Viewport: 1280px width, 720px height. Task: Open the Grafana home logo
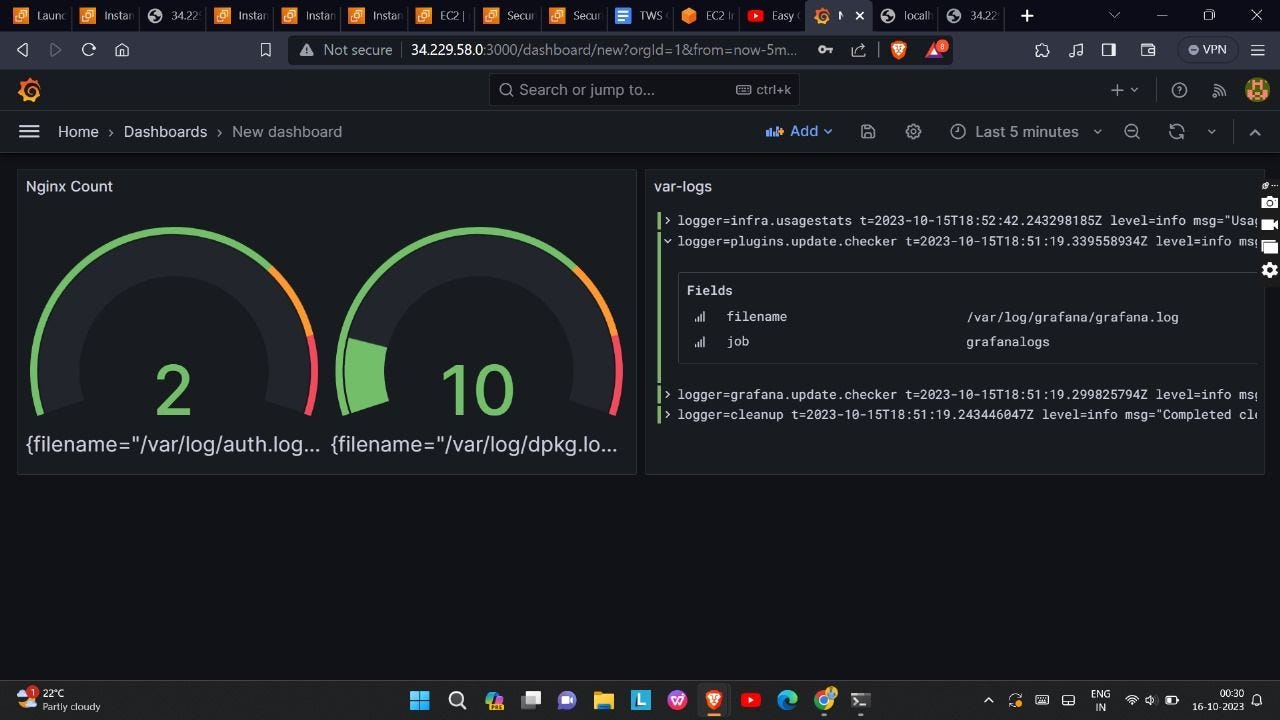(x=29, y=90)
